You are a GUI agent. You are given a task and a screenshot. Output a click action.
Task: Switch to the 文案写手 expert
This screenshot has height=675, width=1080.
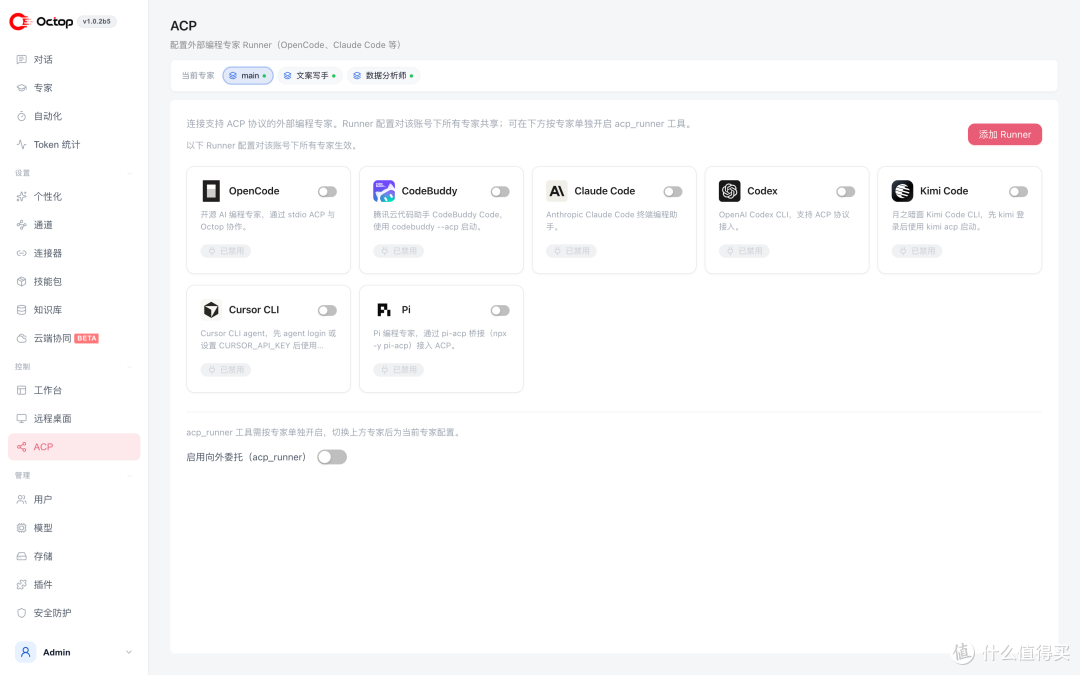point(310,76)
